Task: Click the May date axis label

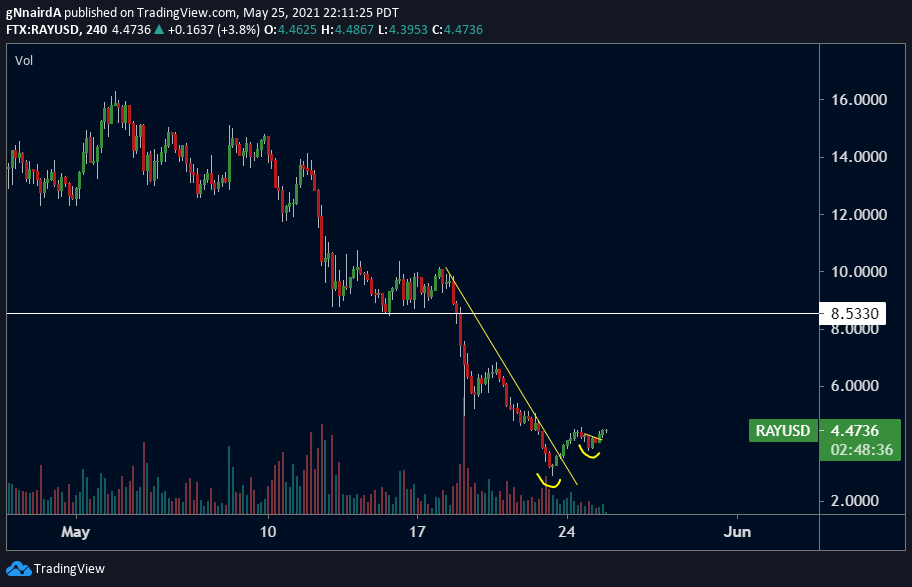Action: (x=76, y=532)
